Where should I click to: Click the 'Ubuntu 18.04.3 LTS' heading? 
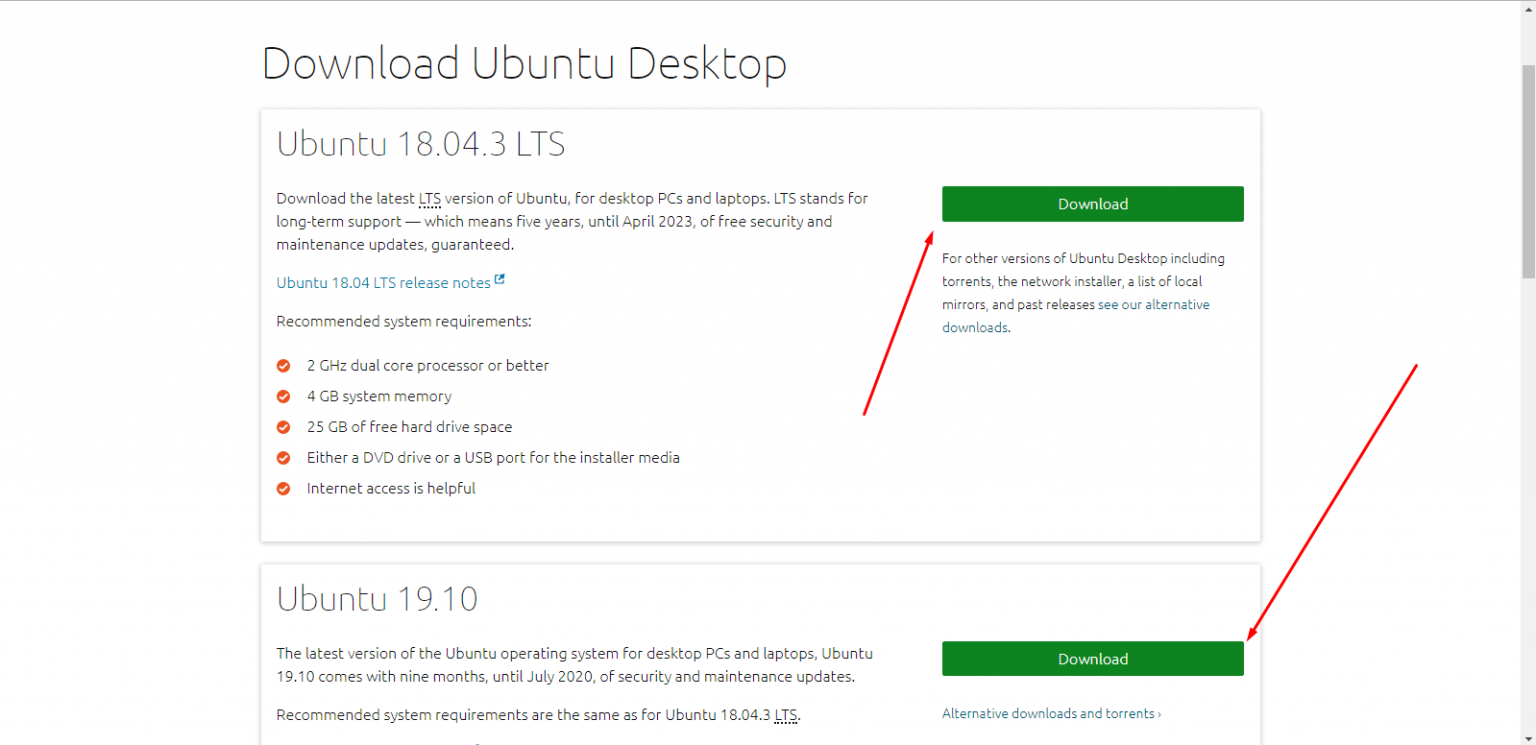point(420,143)
